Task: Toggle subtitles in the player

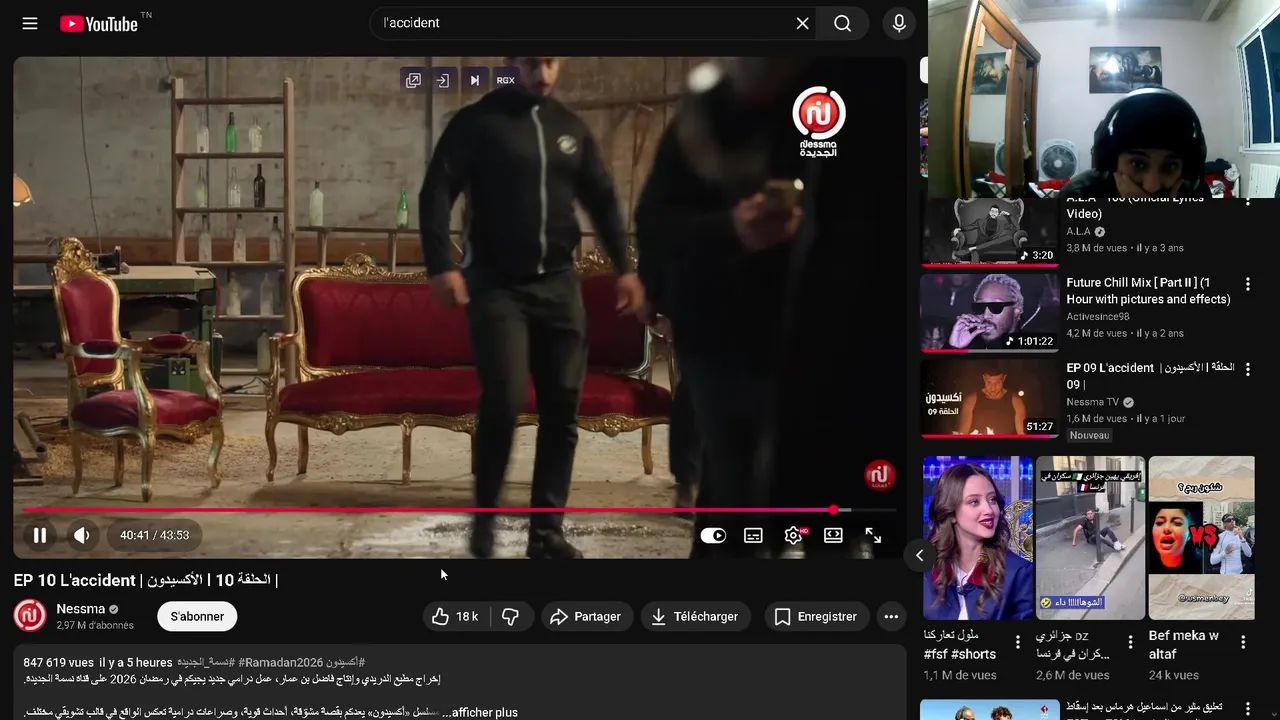Action: click(753, 535)
